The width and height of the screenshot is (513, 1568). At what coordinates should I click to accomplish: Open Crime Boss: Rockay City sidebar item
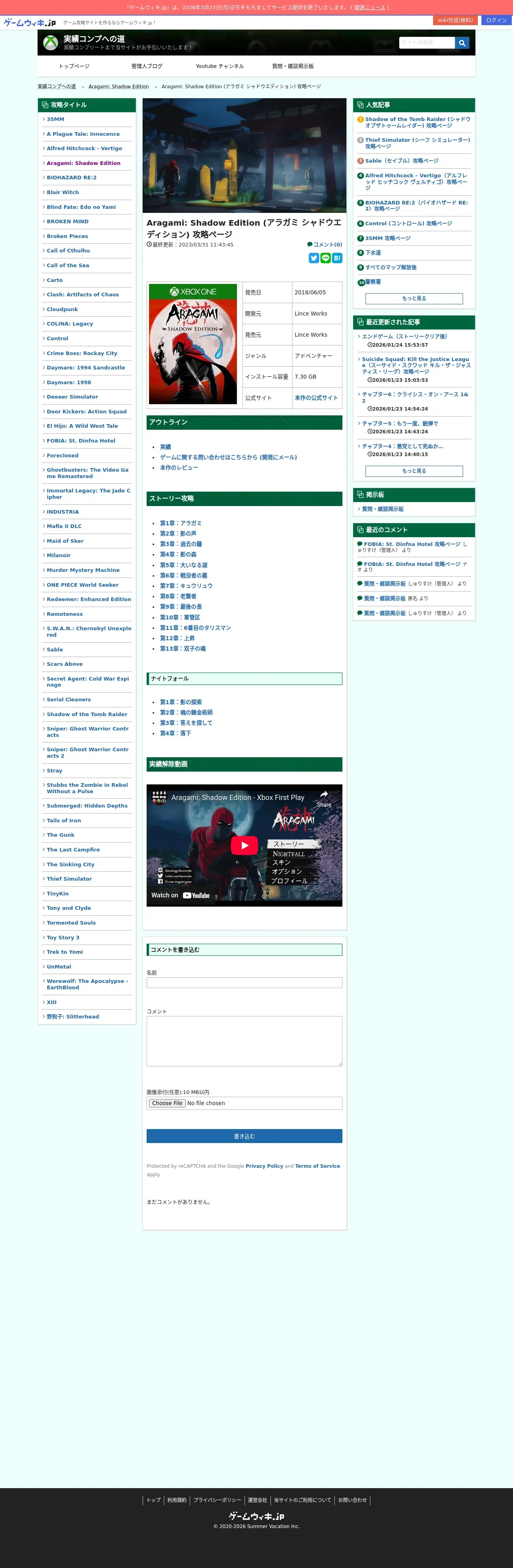pyautogui.click(x=82, y=353)
